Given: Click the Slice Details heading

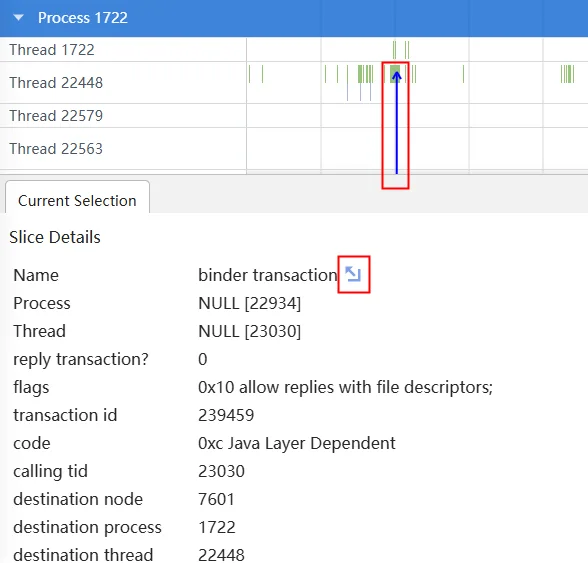Looking at the screenshot, I should (x=55, y=237).
